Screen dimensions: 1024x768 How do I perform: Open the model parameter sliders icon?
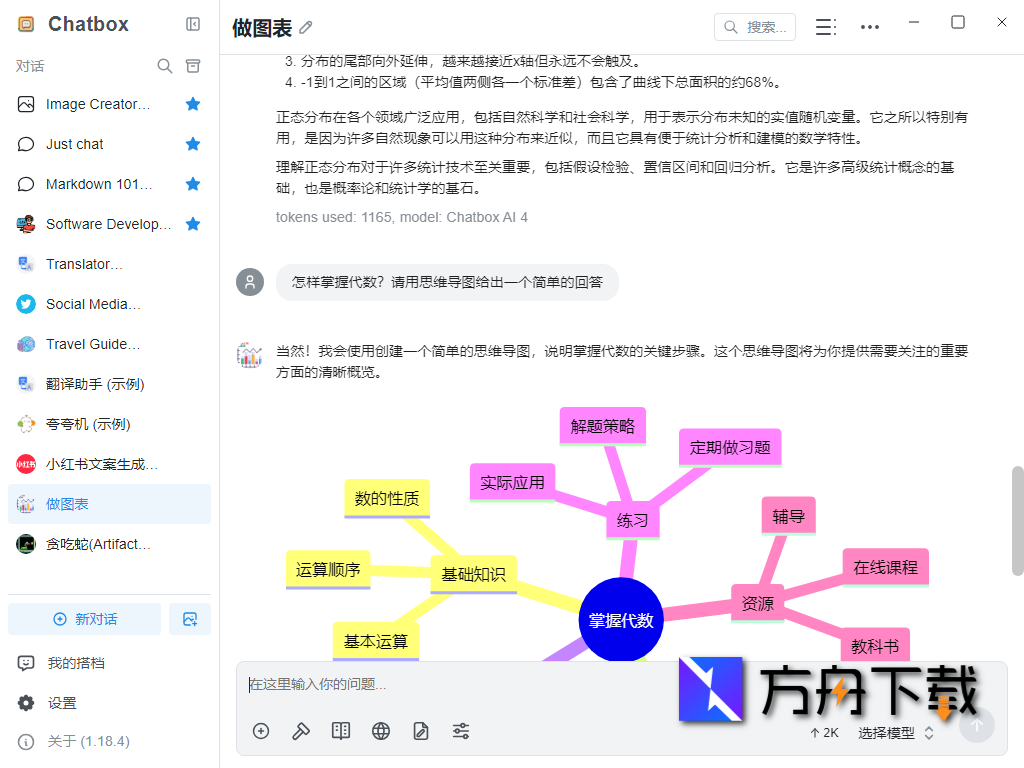(x=460, y=731)
